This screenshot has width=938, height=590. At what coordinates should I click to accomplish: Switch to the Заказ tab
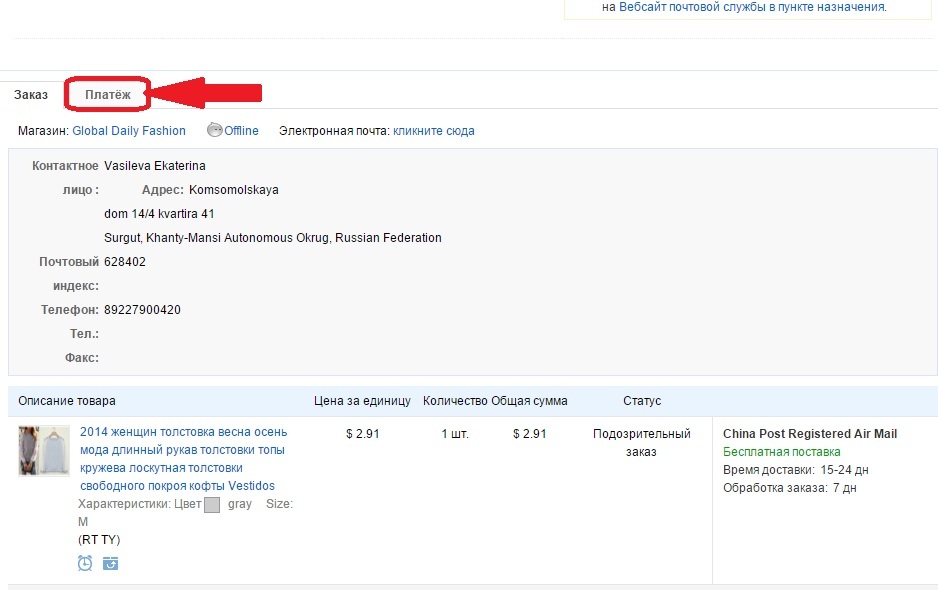(x=31, y=94)
